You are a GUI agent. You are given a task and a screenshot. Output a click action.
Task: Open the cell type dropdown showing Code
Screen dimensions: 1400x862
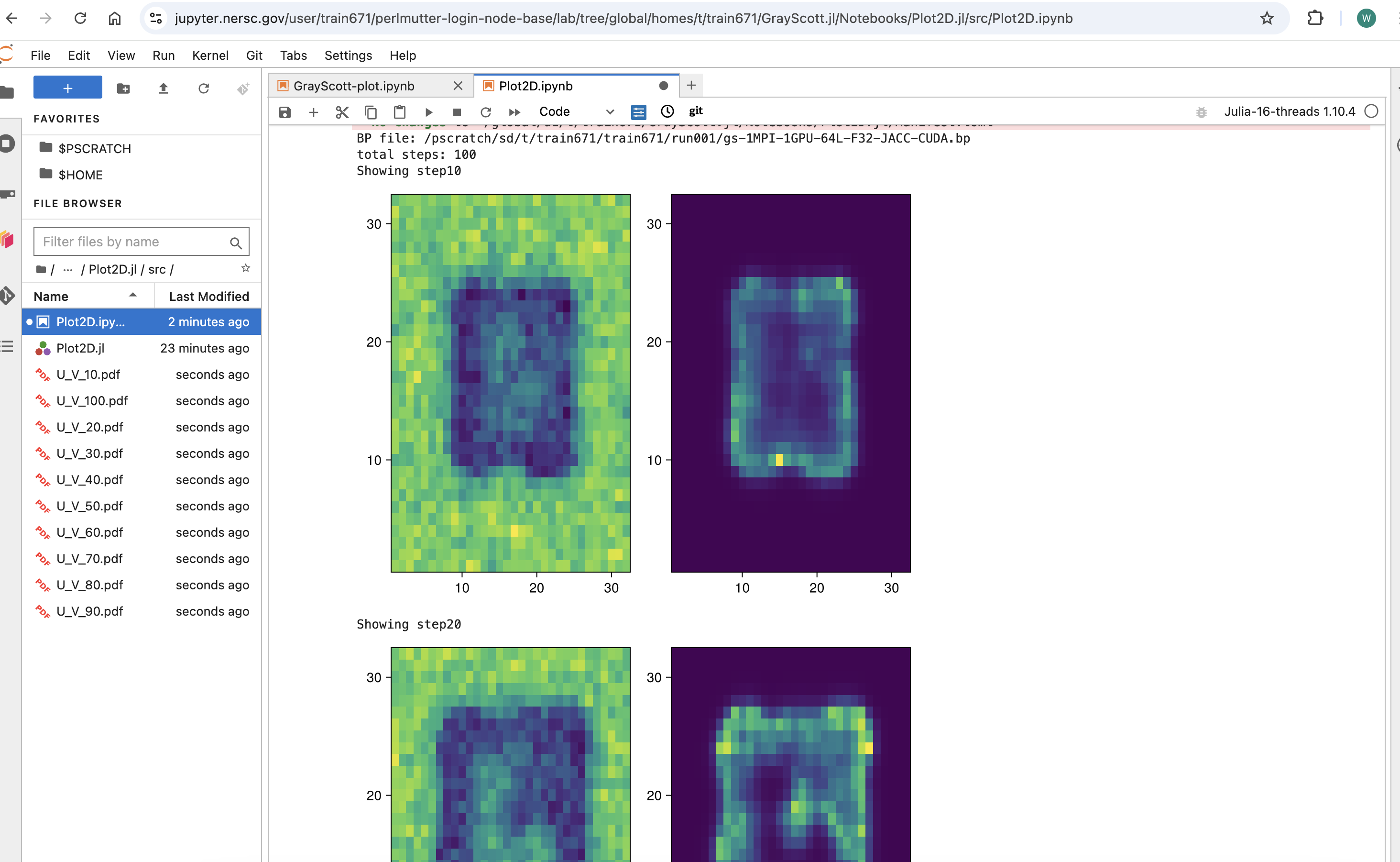tap(576, 112)
